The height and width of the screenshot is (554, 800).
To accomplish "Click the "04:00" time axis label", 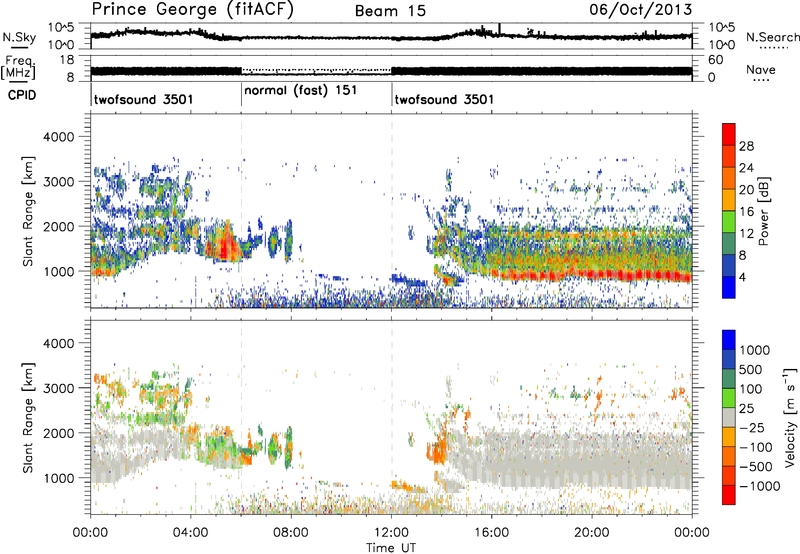I will click(x=191, y=533).
